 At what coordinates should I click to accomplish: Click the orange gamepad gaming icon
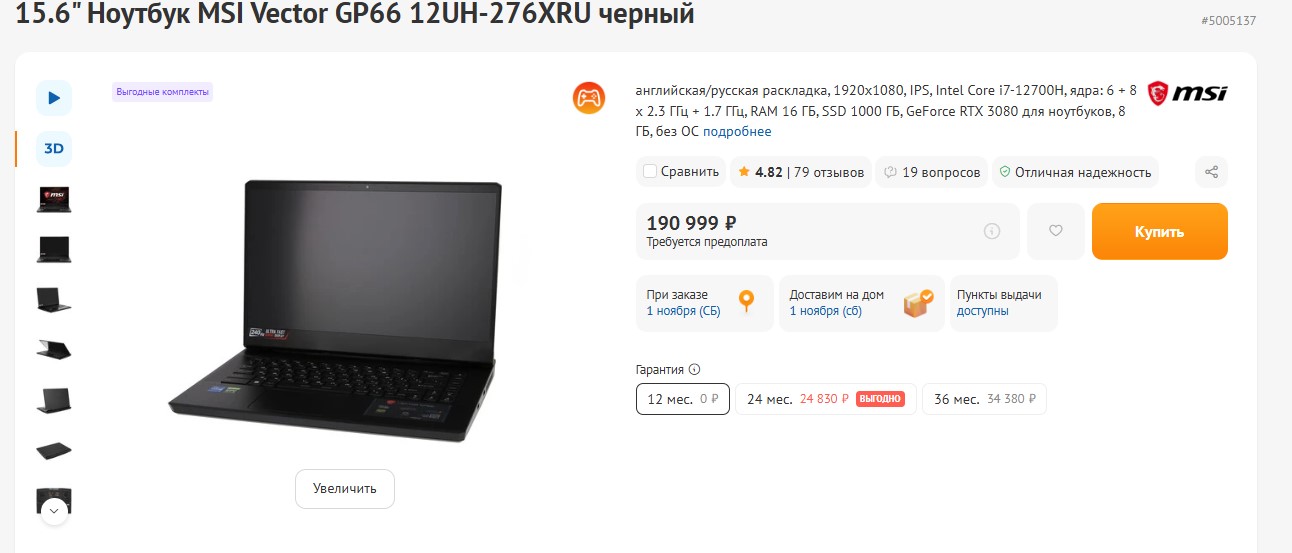(x=588, y=98)
